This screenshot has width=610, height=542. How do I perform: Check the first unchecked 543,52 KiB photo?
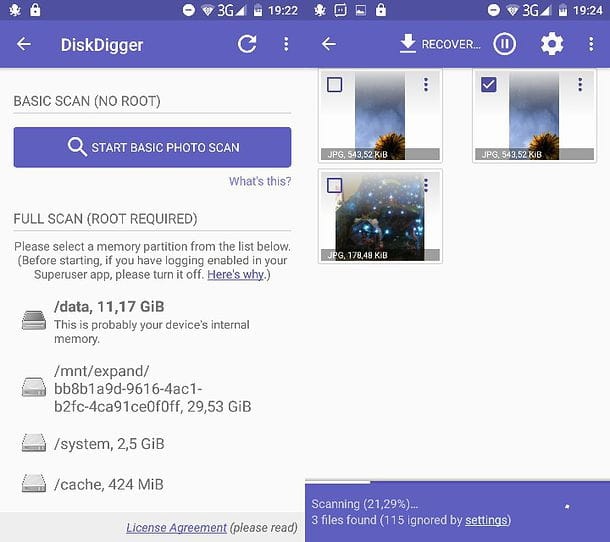coord(335,84)
